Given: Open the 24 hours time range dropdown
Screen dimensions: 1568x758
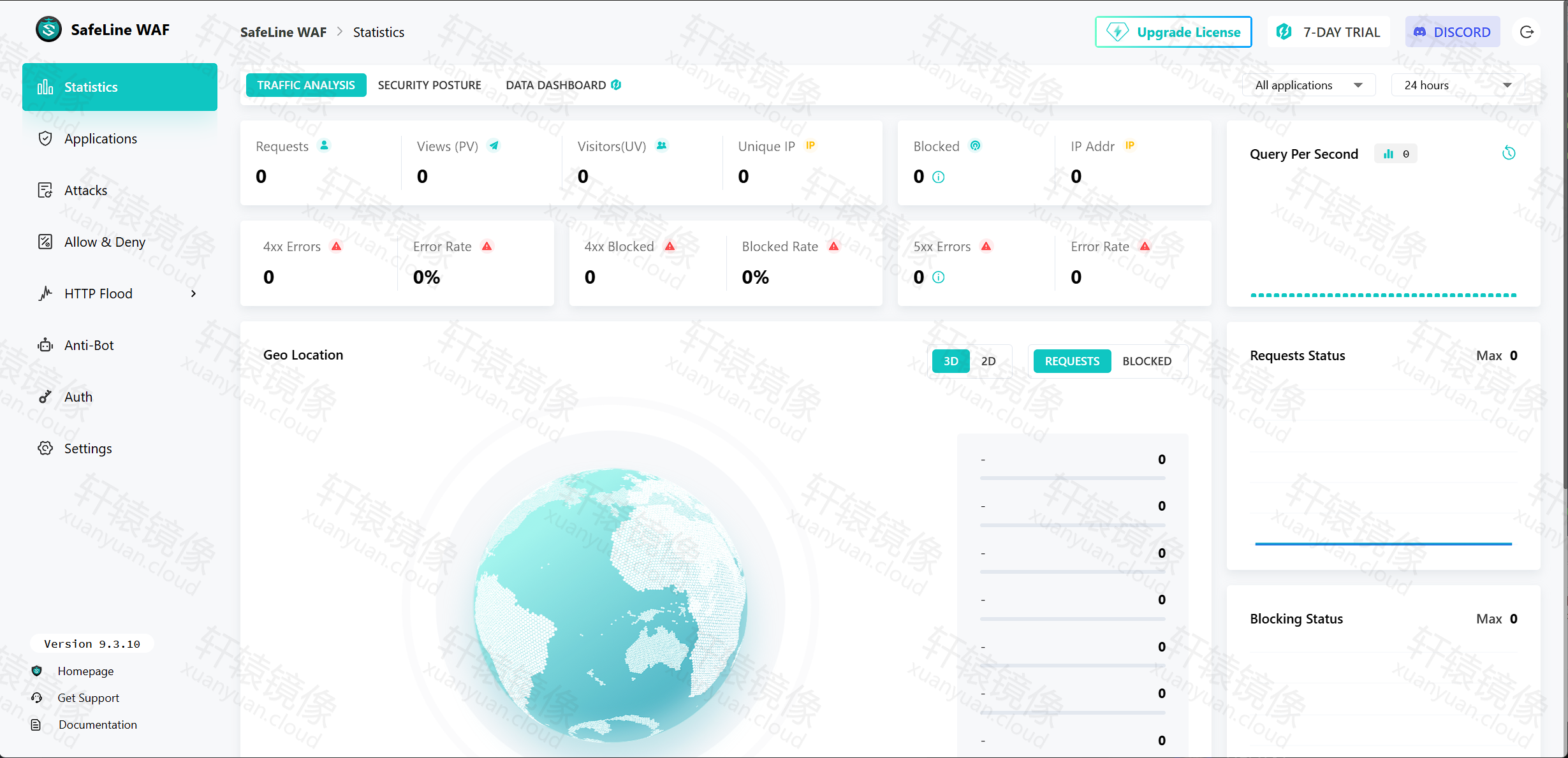Looking at the screenshot, I should 1458,85.
